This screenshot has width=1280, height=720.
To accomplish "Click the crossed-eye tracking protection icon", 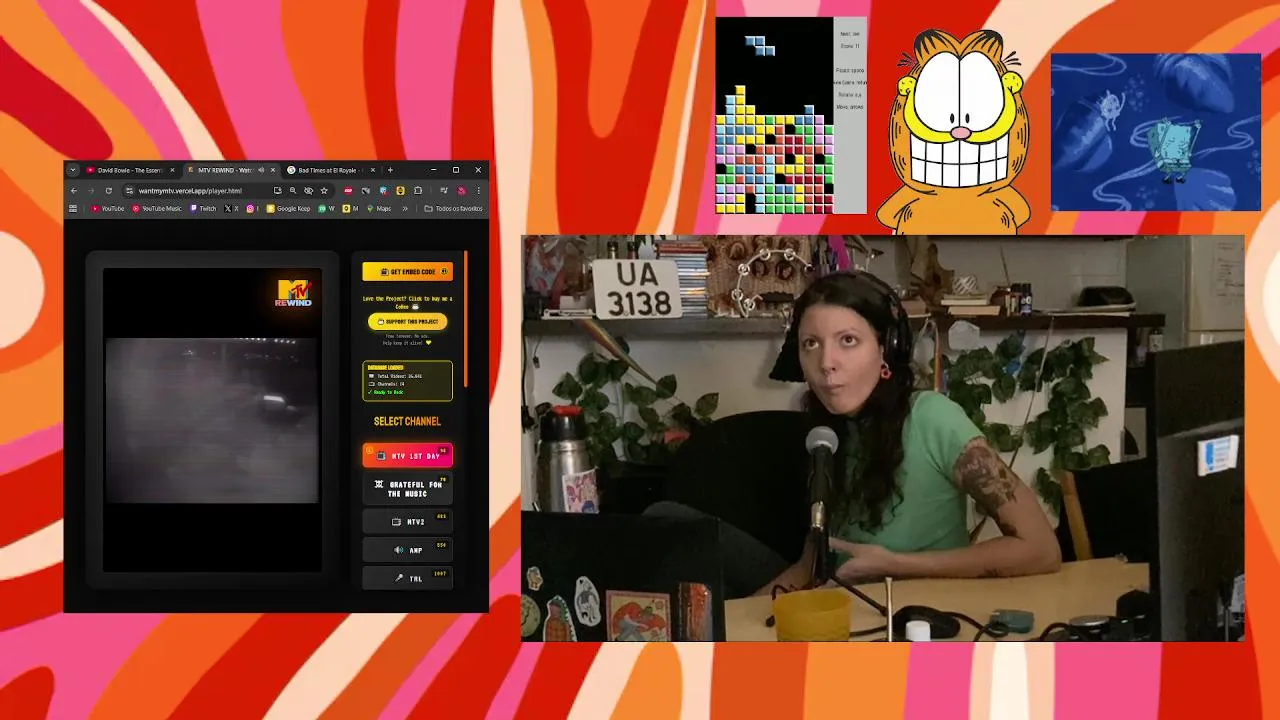I will coord(308,191).
